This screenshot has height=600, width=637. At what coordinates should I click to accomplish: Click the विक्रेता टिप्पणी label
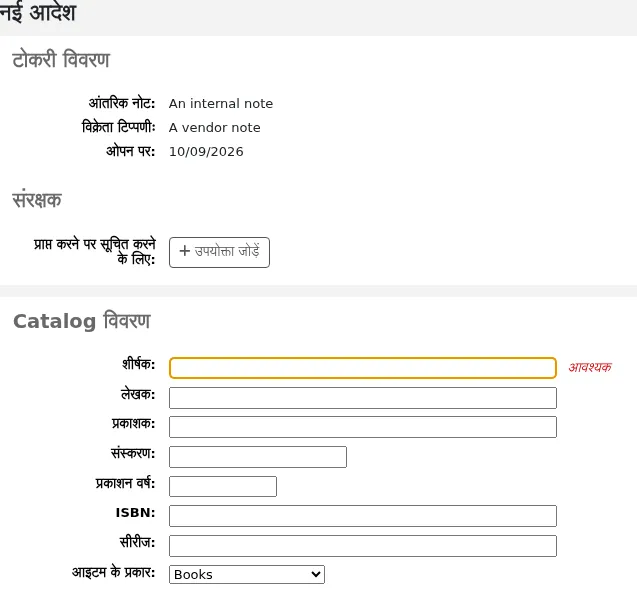(x=119, y=127)
